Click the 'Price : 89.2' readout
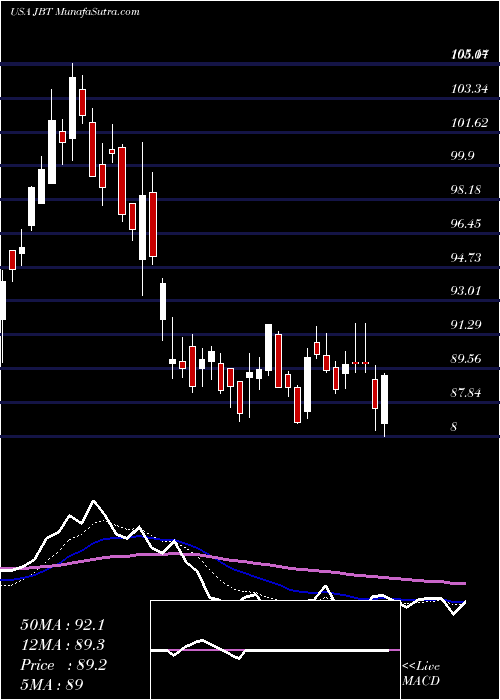The image size is (500, 700). click(63, 665)
